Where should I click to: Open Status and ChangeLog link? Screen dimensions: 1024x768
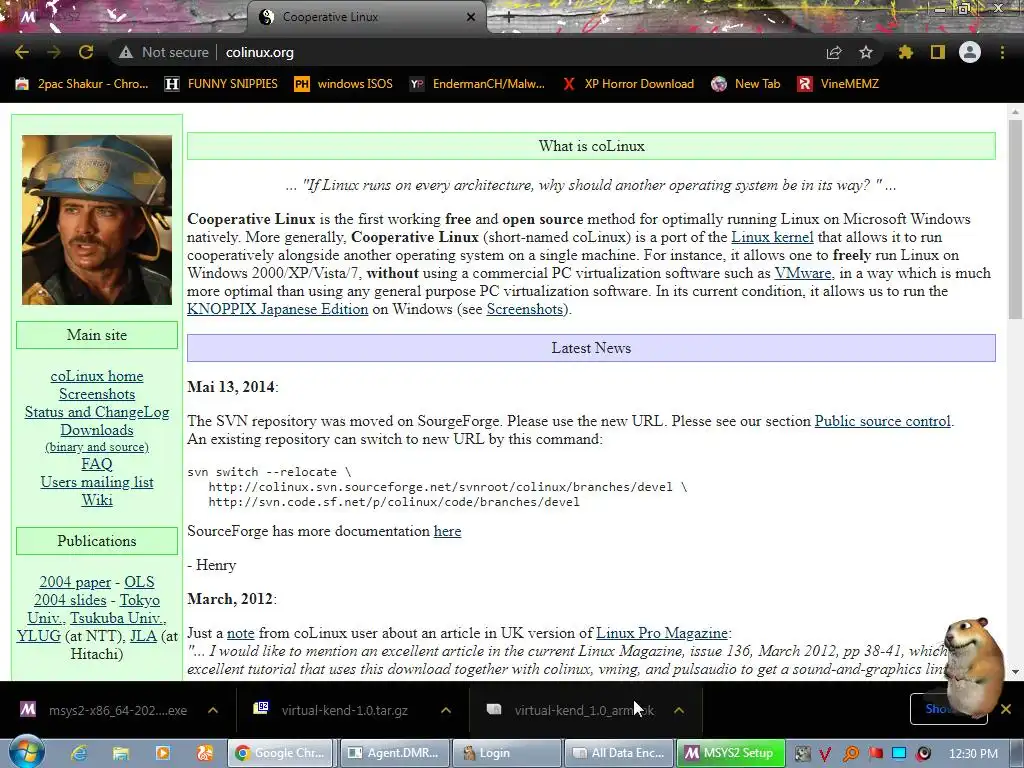[97, 412]
